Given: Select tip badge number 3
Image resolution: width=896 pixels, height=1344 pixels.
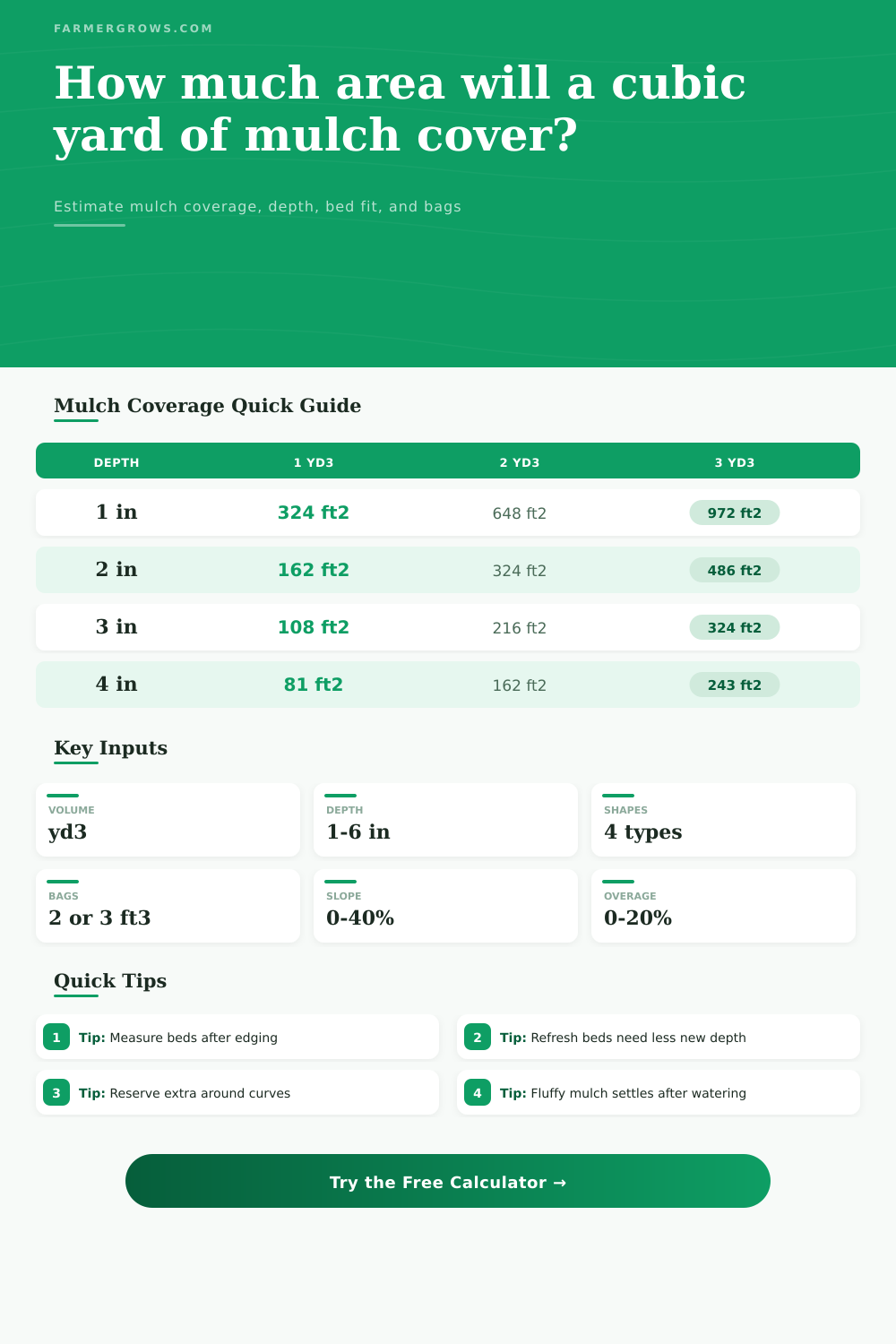Looking at the screenshot, I should pyautogui.click(x=56, y=1092).
